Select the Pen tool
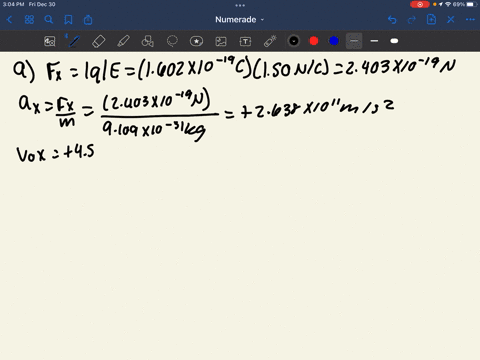Viewport: 480px width, 360px height. click(74, 41)
